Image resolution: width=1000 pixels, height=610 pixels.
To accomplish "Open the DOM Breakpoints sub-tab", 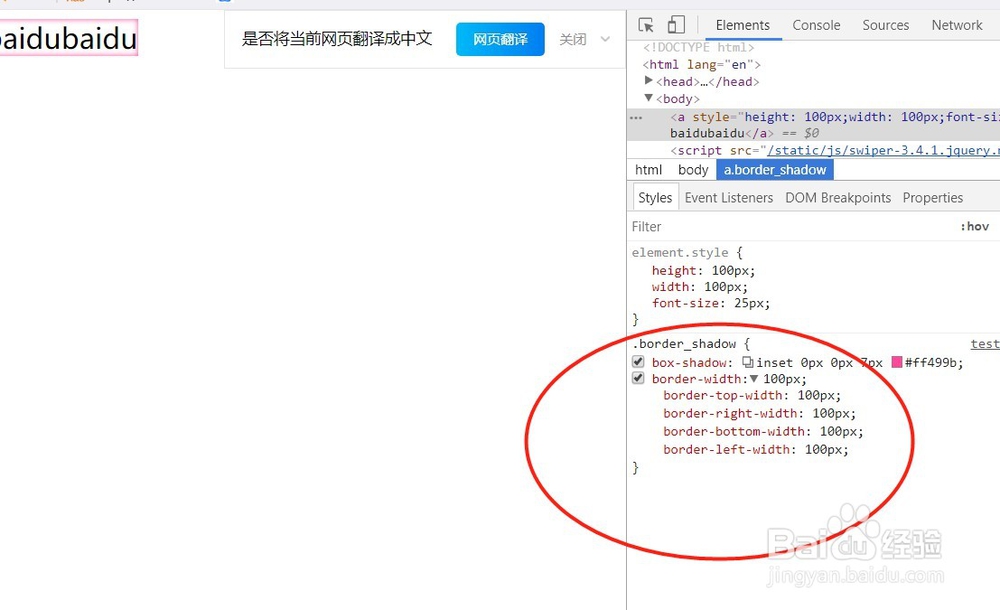I will pos(838,198).
